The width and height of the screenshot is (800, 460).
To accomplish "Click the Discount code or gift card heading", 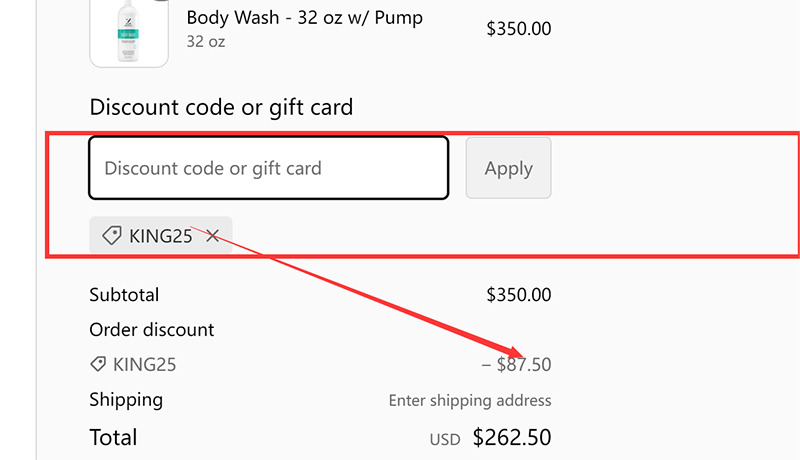I will 221,107.
